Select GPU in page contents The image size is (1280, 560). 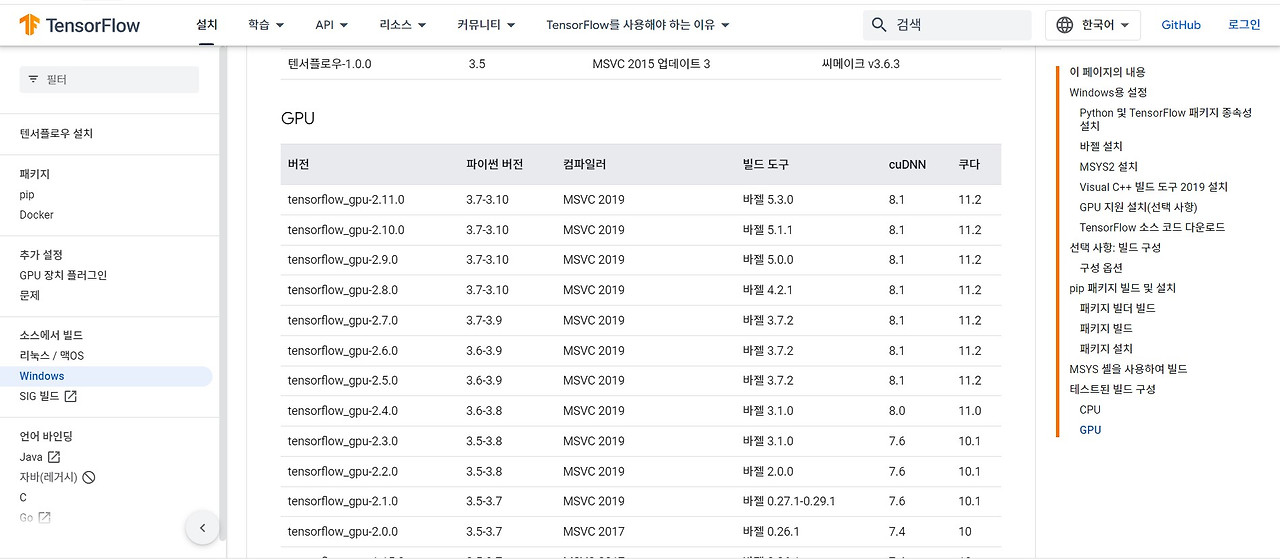tap(1090, 430)
